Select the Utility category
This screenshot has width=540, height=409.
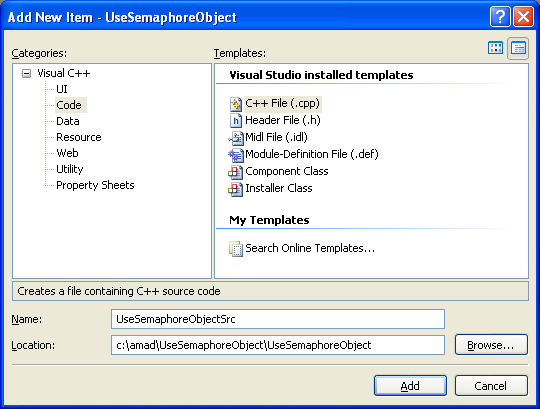coord(70,169)
